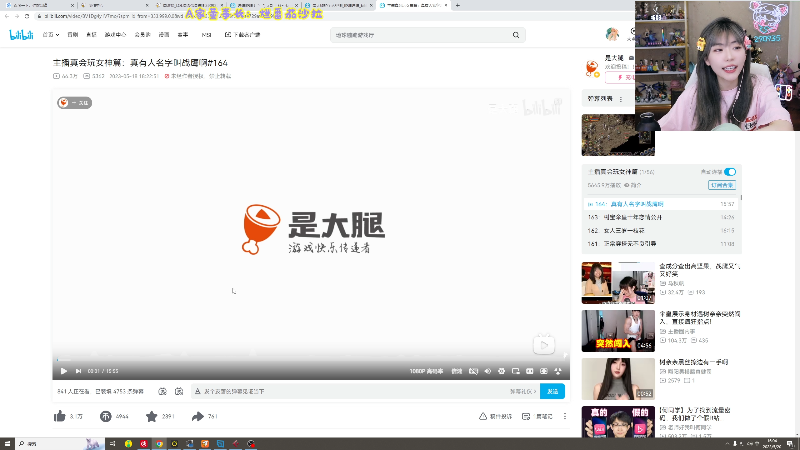The width and height of the screenshot is (800, 450).
Task: Click the playlist scrollbar
Action: 741,197
